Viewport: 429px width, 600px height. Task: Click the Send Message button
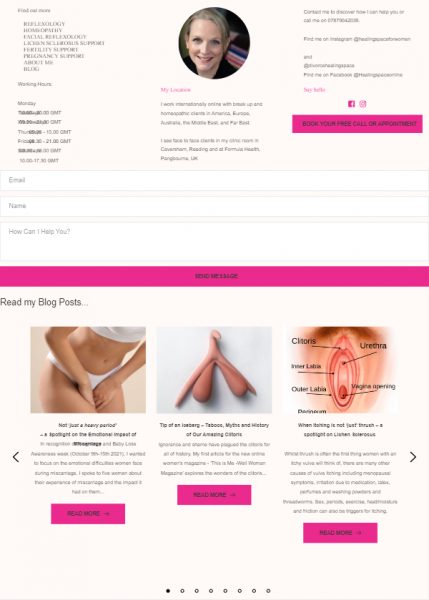[214, 276]
